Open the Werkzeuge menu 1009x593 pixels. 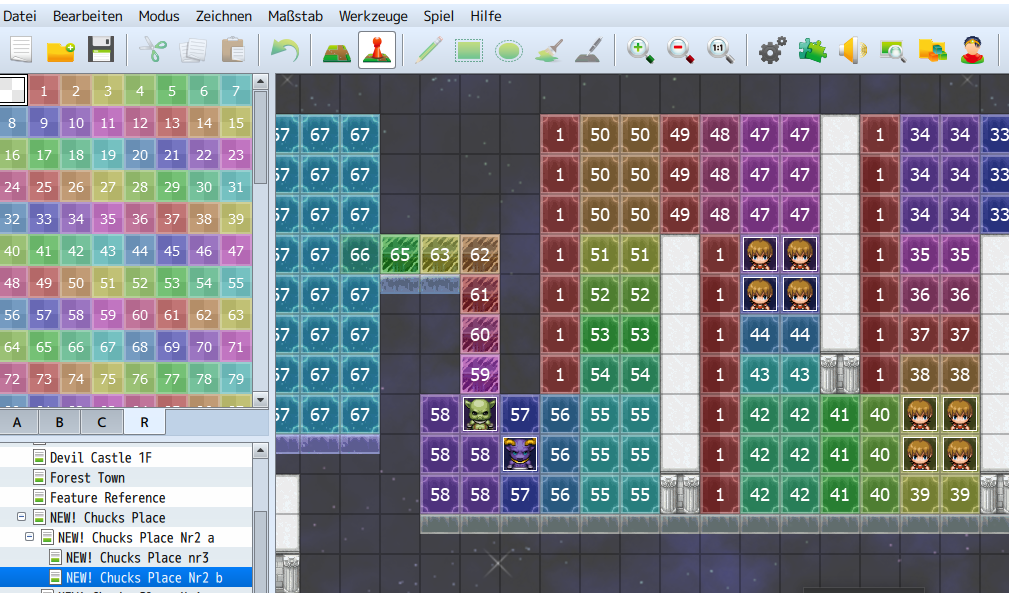click(373, 16)
